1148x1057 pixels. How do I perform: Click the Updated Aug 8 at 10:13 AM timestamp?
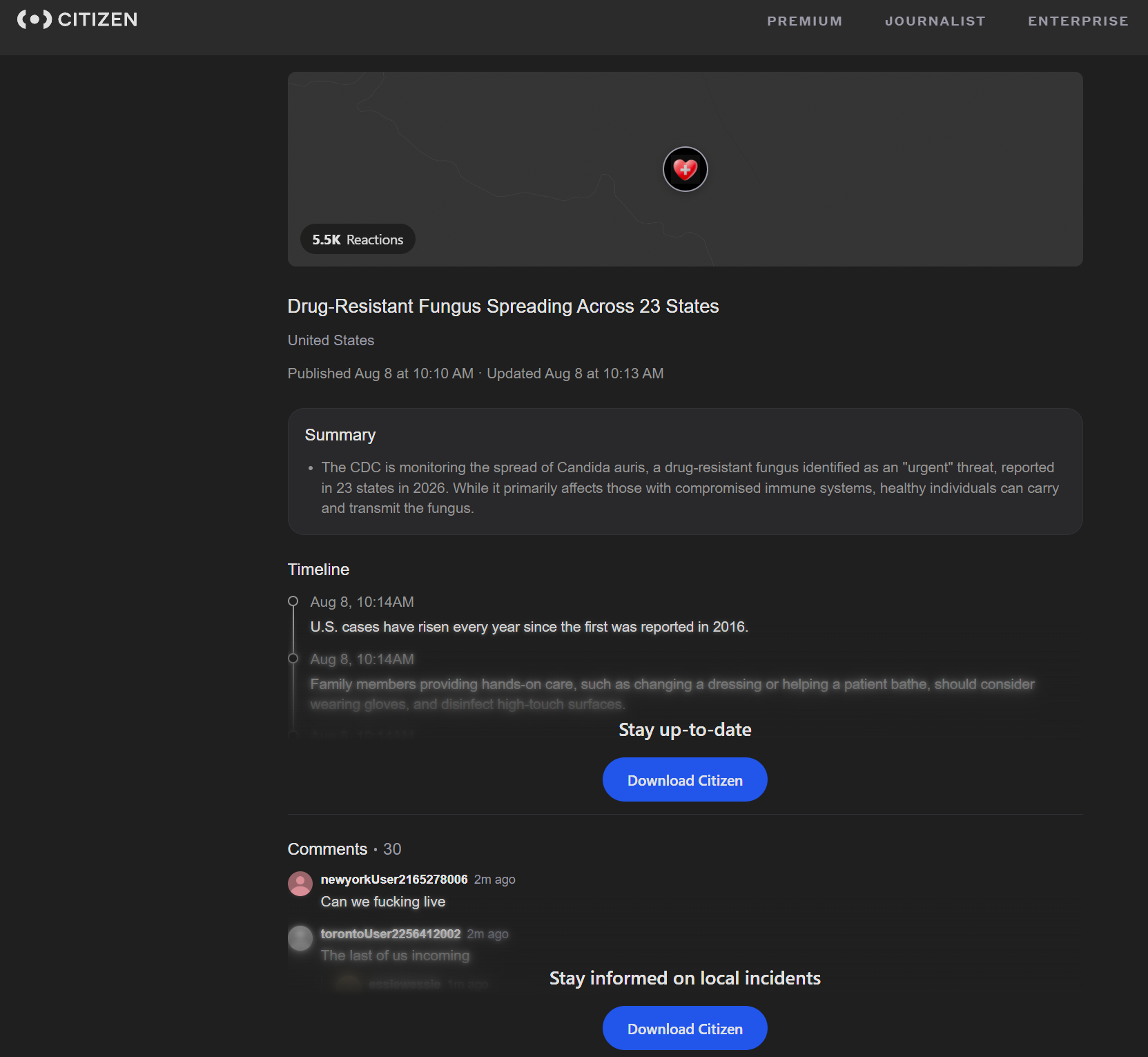(575, 374)
